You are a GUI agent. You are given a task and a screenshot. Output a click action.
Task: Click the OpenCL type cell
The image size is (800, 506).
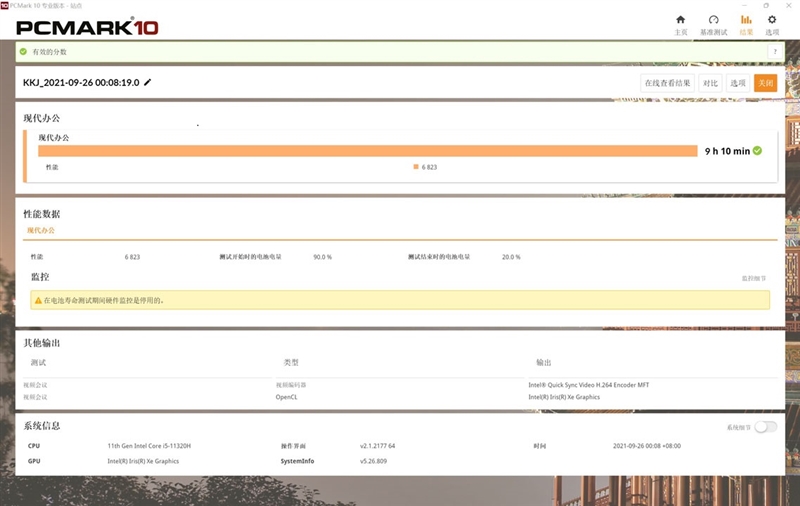286,397
